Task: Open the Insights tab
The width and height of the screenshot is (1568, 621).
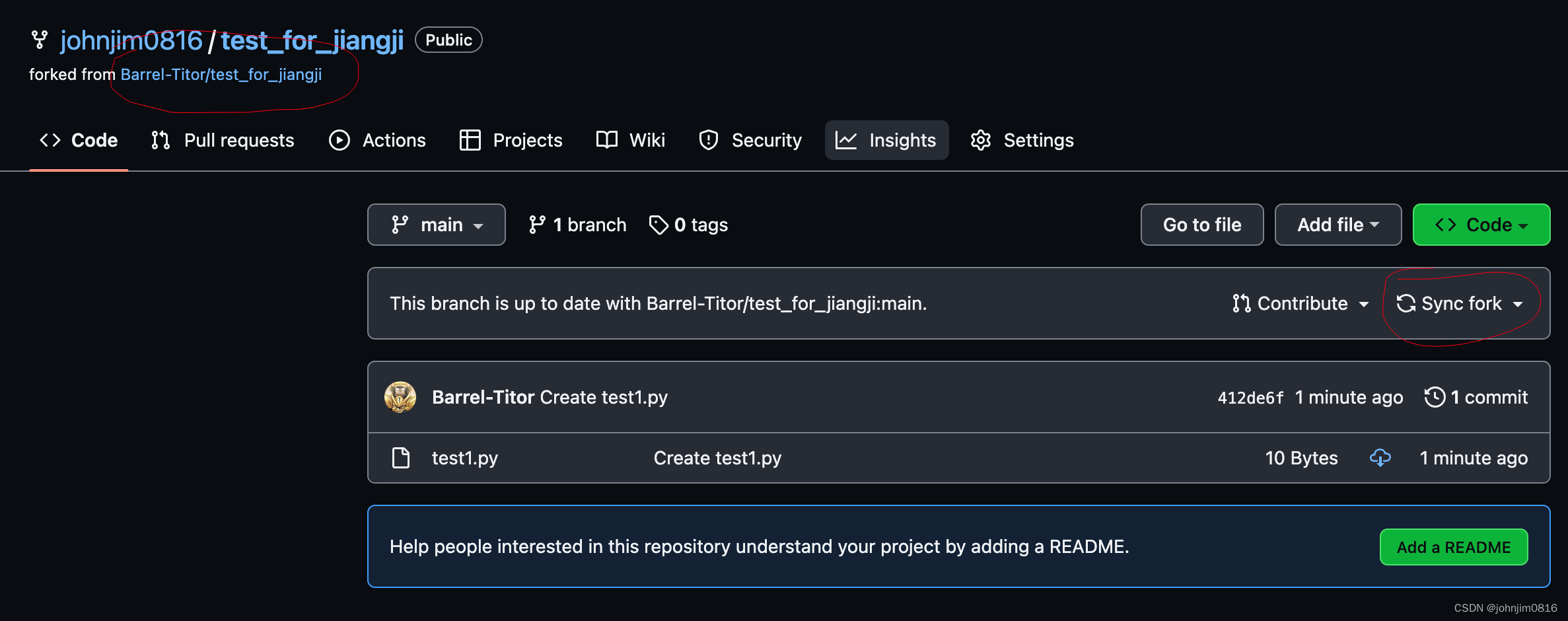Action: click(886, 140)
